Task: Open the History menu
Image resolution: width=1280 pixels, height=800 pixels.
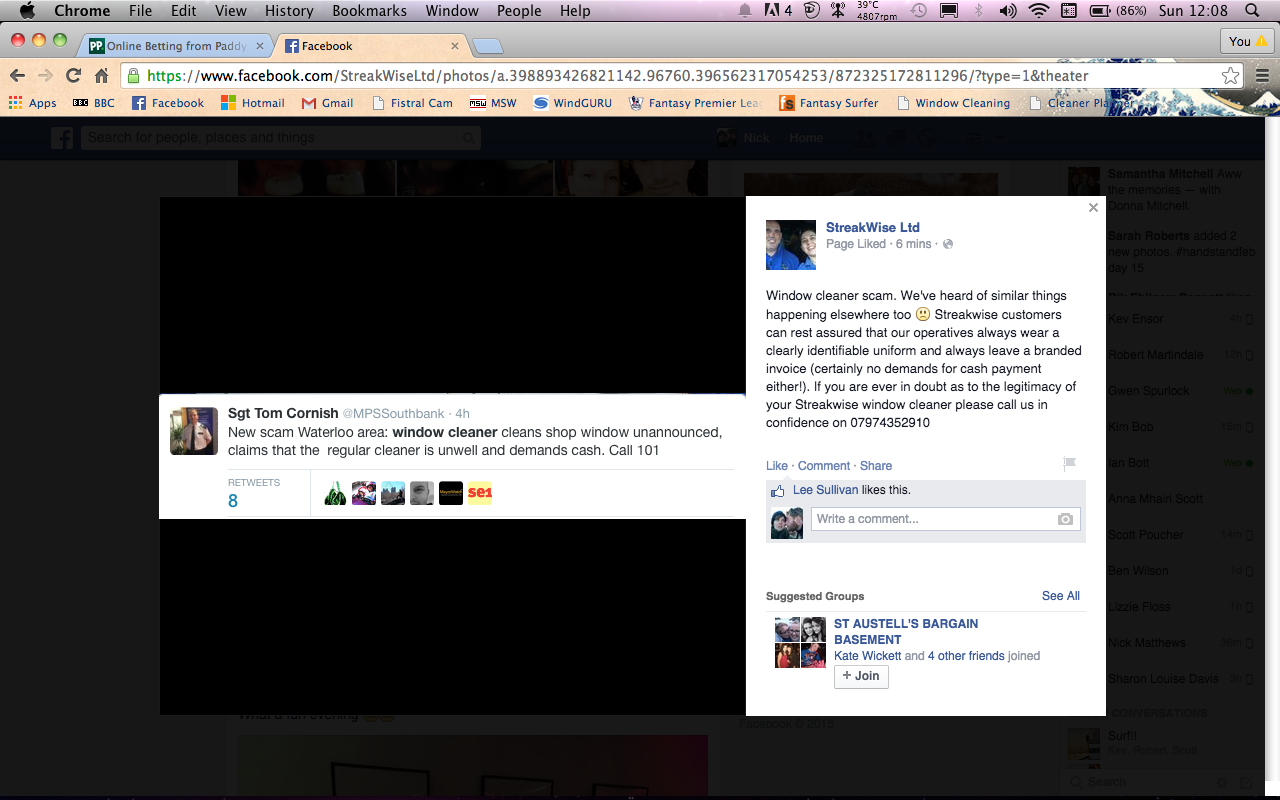Action: [x=289, y=11]
